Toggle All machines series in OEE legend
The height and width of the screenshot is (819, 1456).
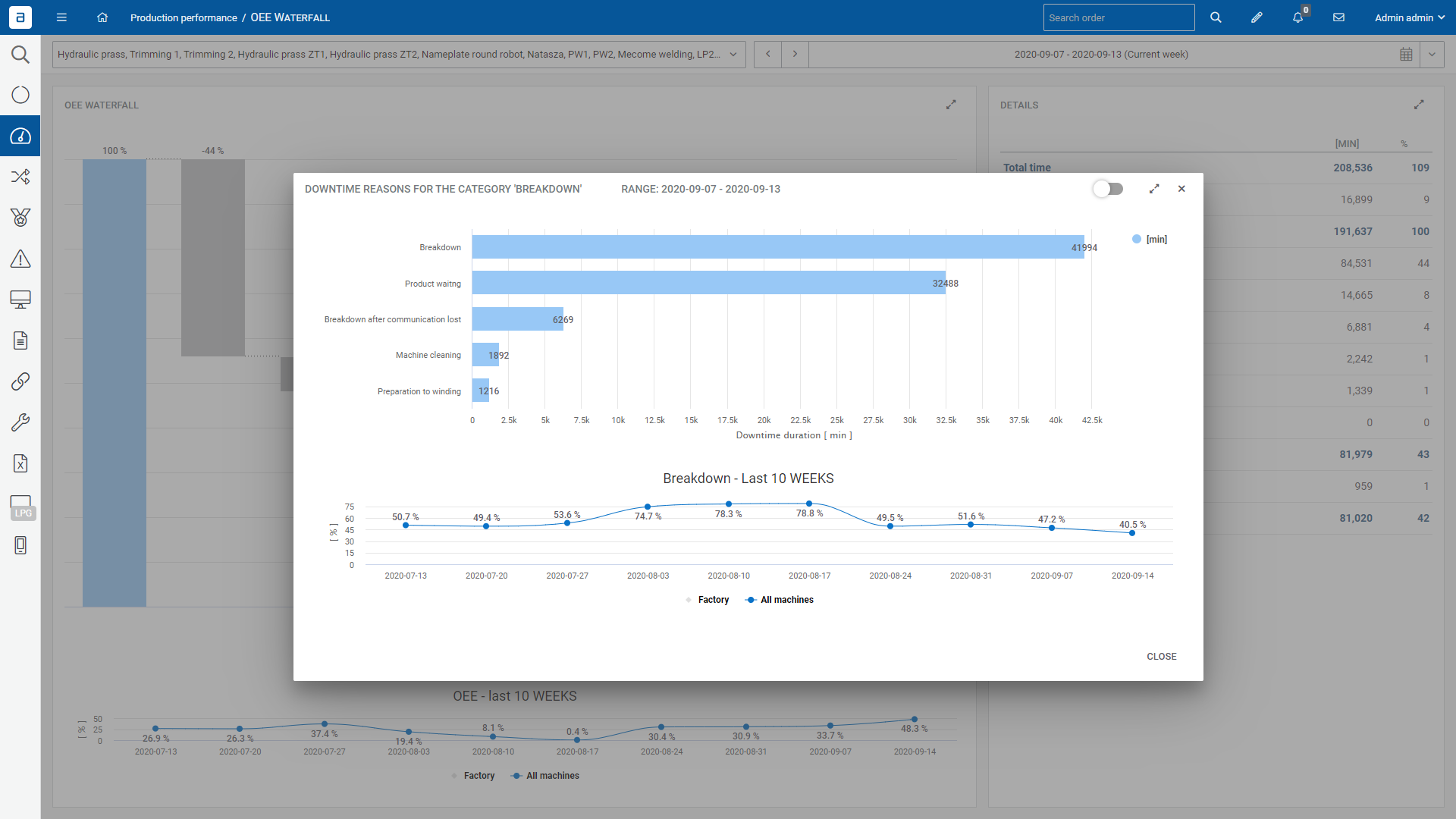coord(545,776)
